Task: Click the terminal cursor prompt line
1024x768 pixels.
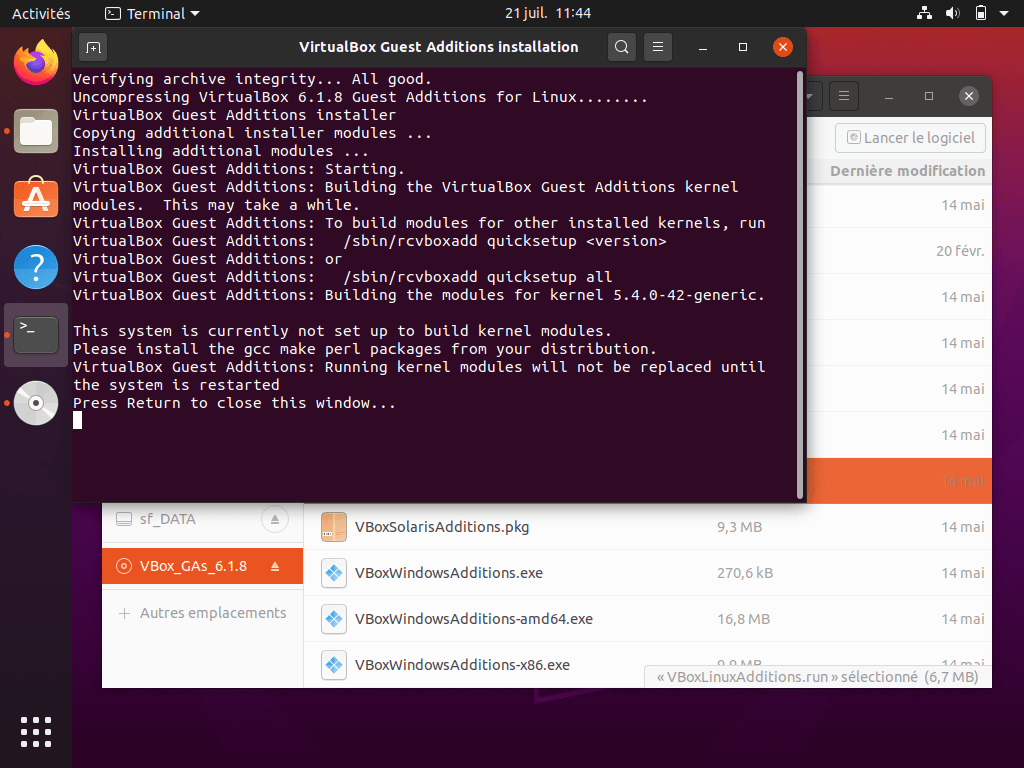Action: 77,421
